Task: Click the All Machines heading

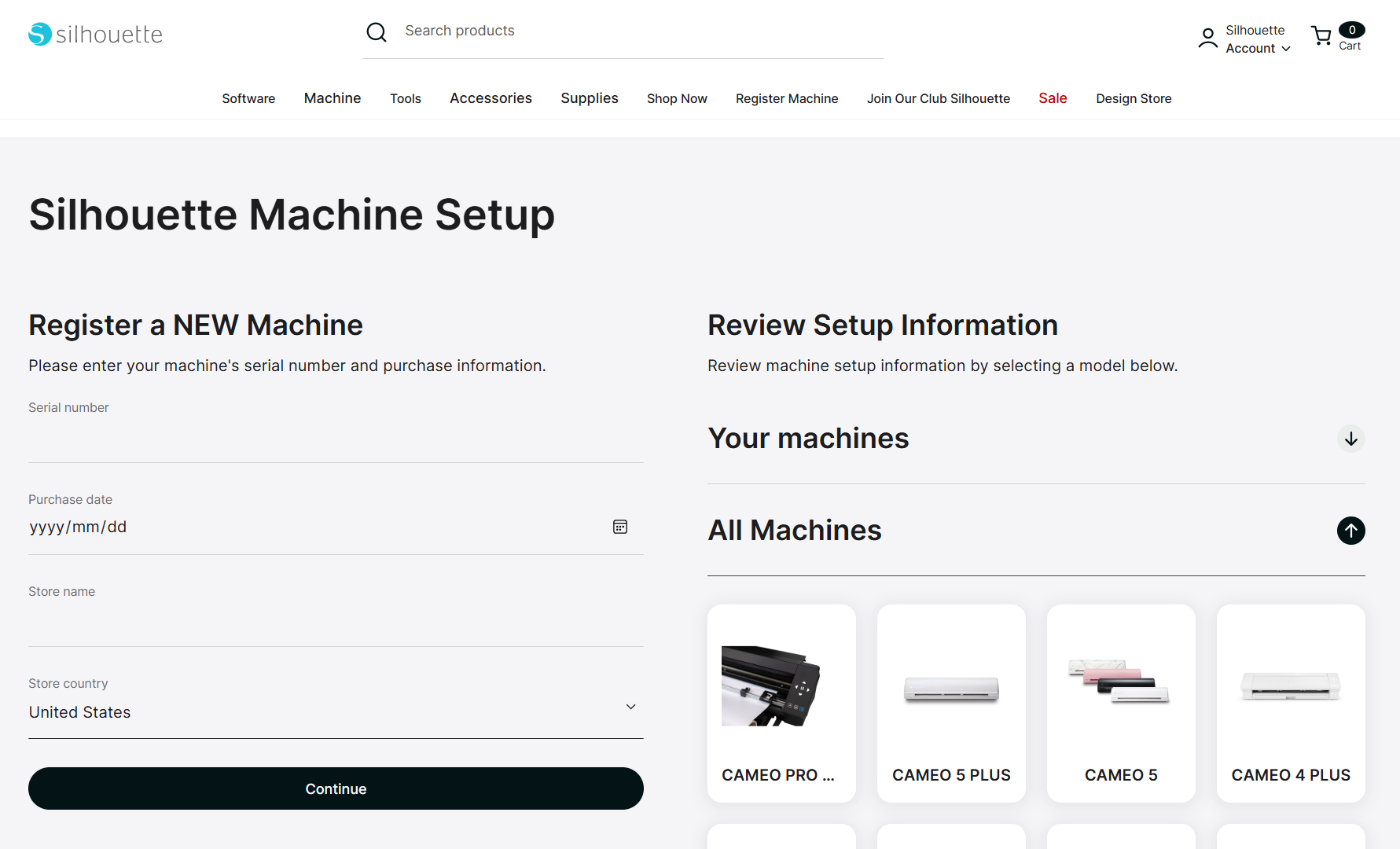Action: pos(795,531)
